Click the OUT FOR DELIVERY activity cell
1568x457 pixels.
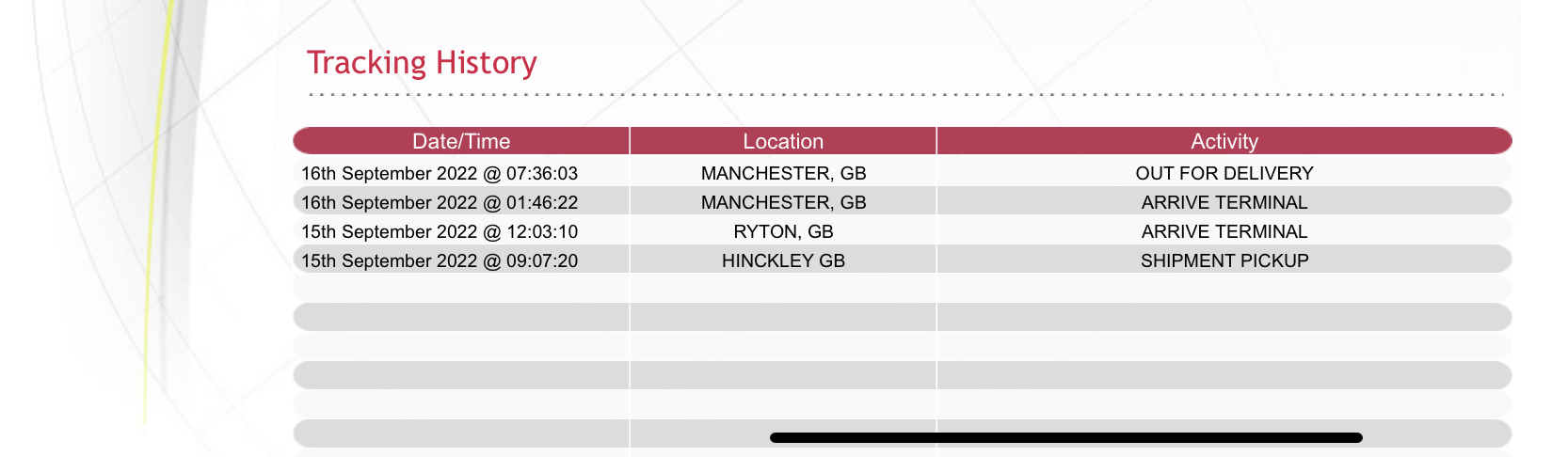click(1224, 173)
